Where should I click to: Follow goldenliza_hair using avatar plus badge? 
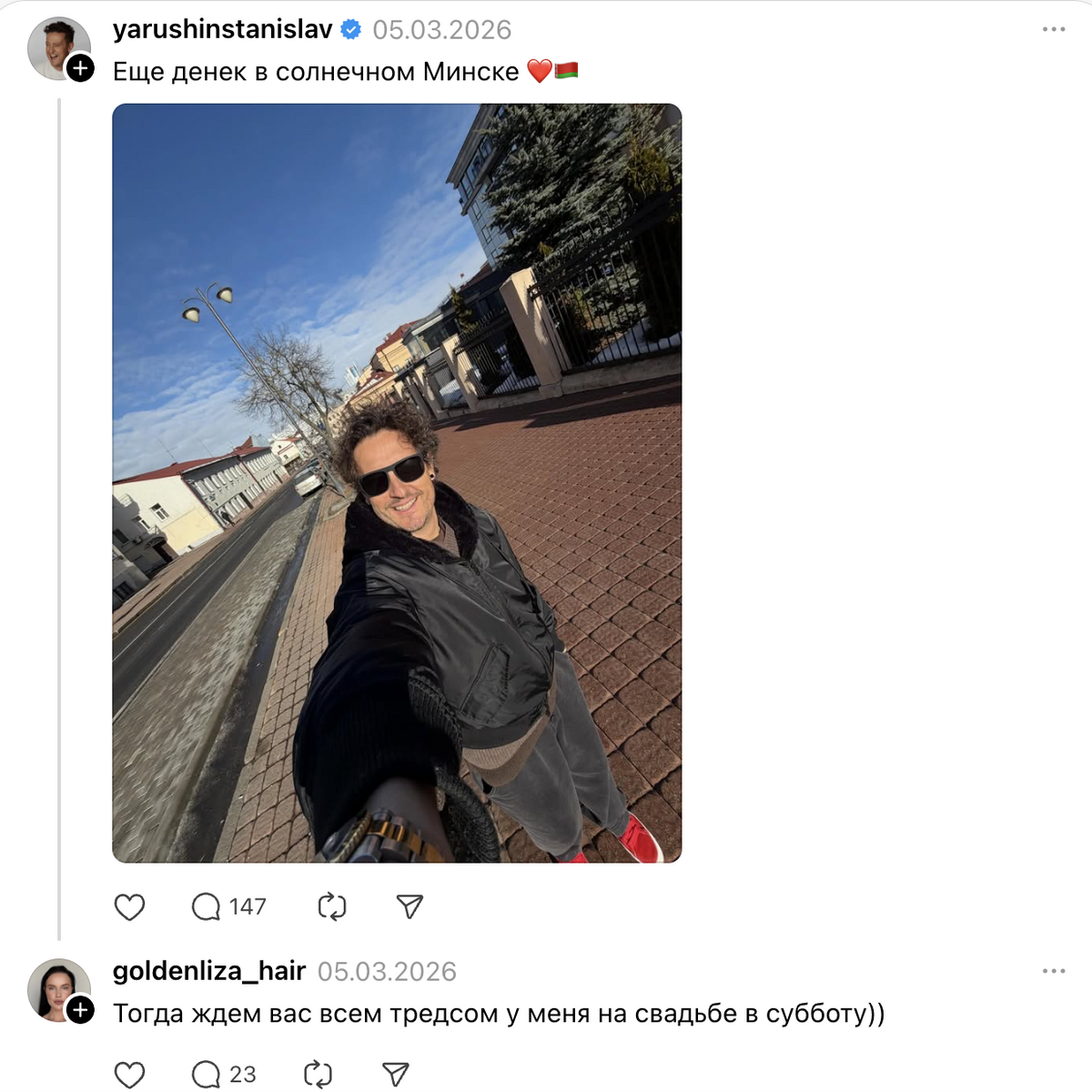pyautogui.click(x=81, y=1010)
